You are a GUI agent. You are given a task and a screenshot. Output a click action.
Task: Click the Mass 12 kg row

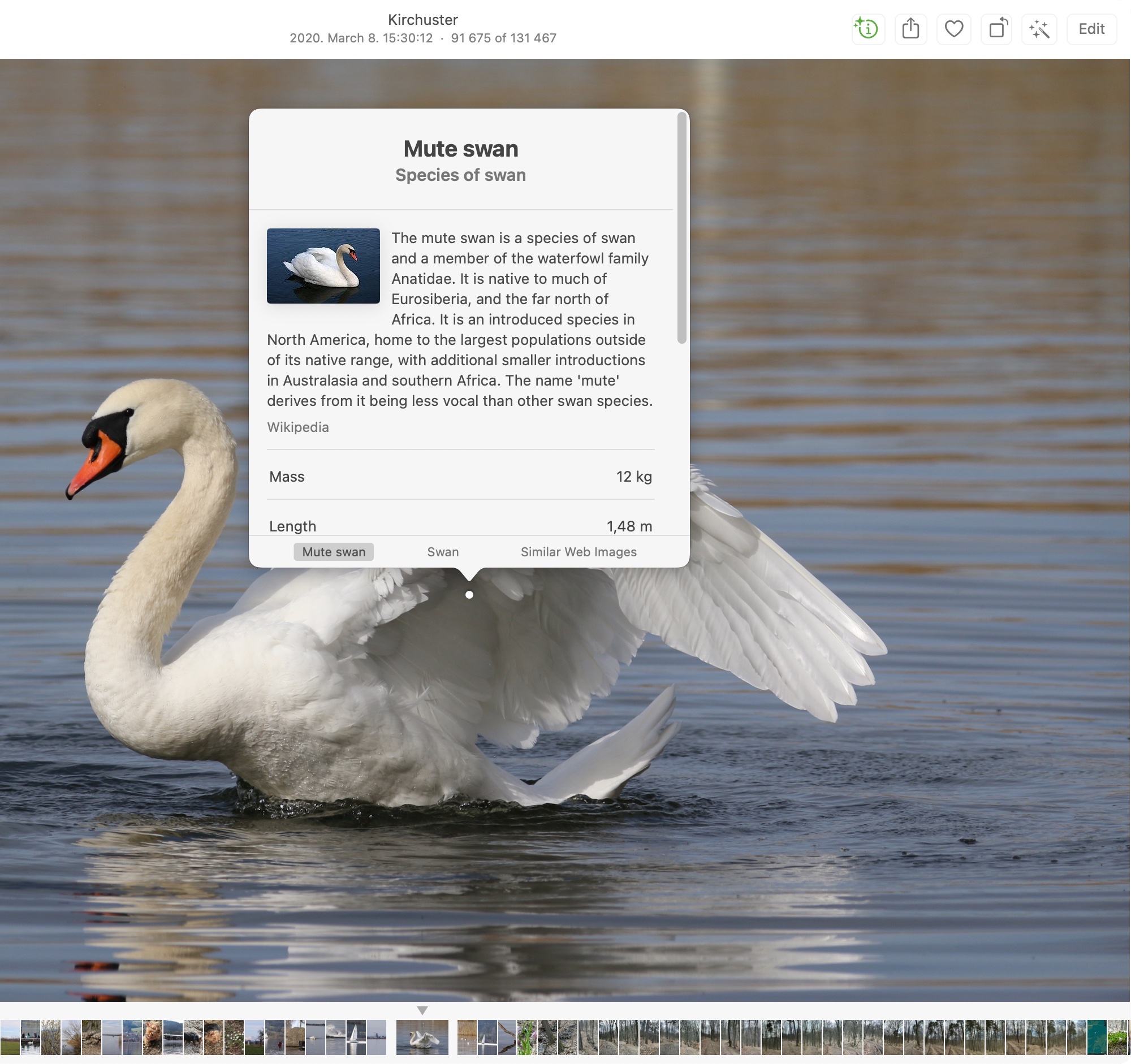461,477
